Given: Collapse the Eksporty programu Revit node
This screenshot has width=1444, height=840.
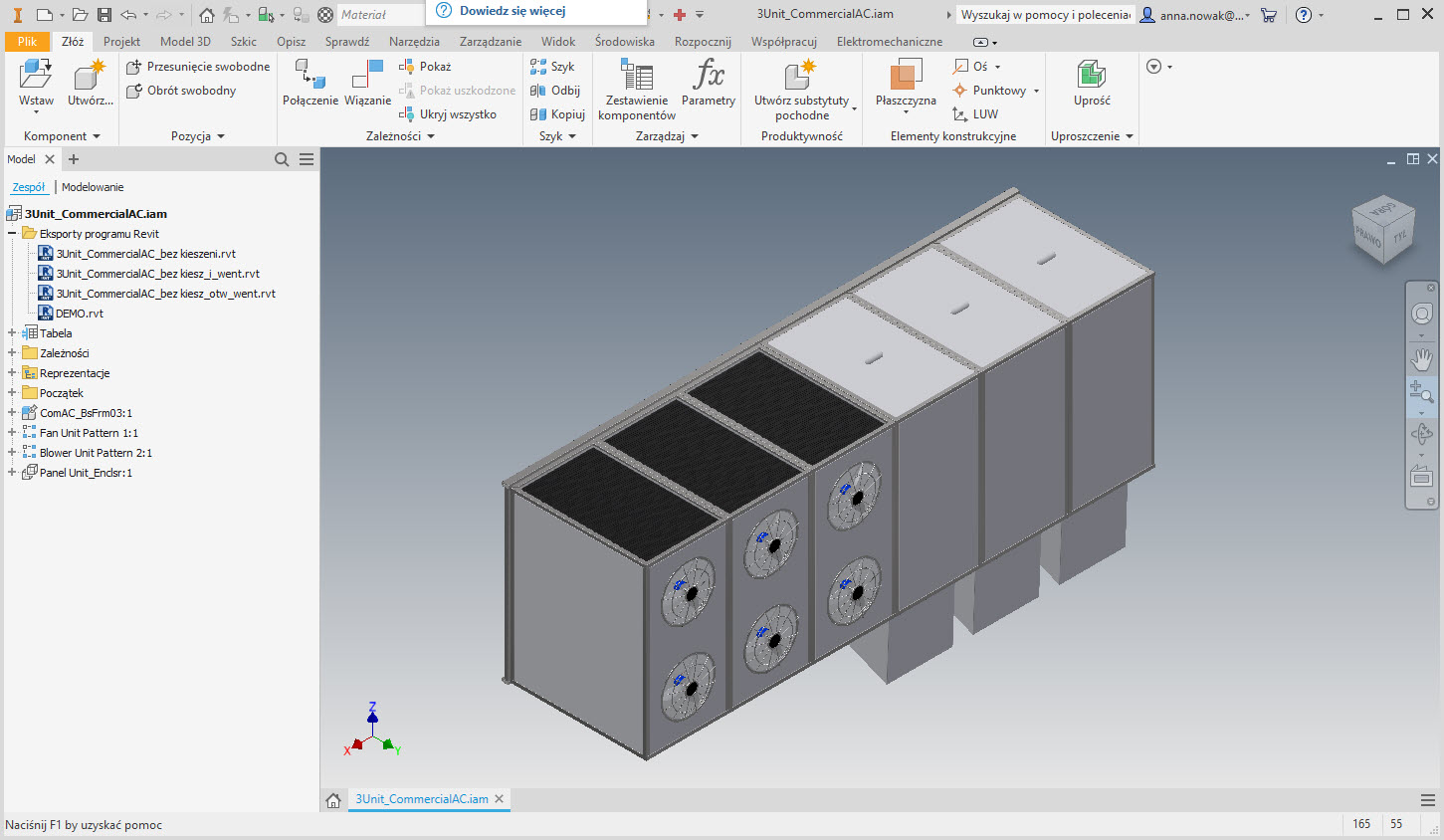Looking at the screenshot, I should tap(12, 234).
